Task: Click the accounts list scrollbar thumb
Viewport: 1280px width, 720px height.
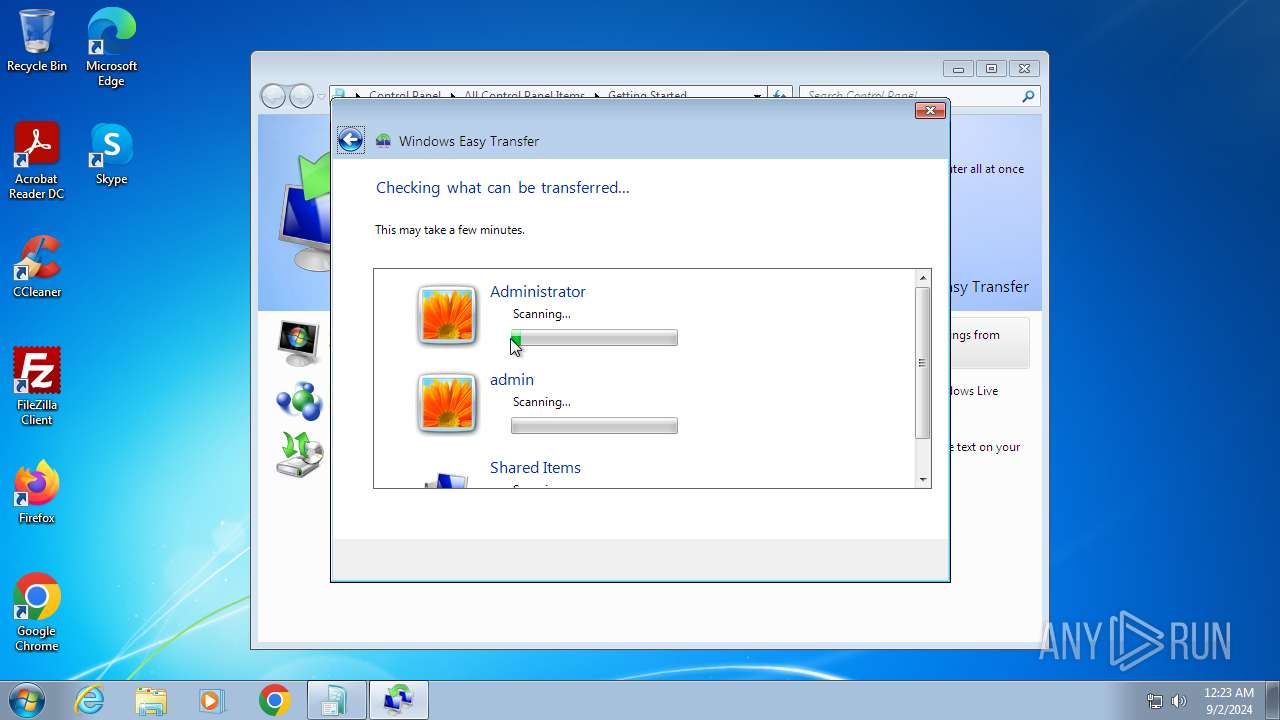Action: pyautogui.click(x=923, y=363)
